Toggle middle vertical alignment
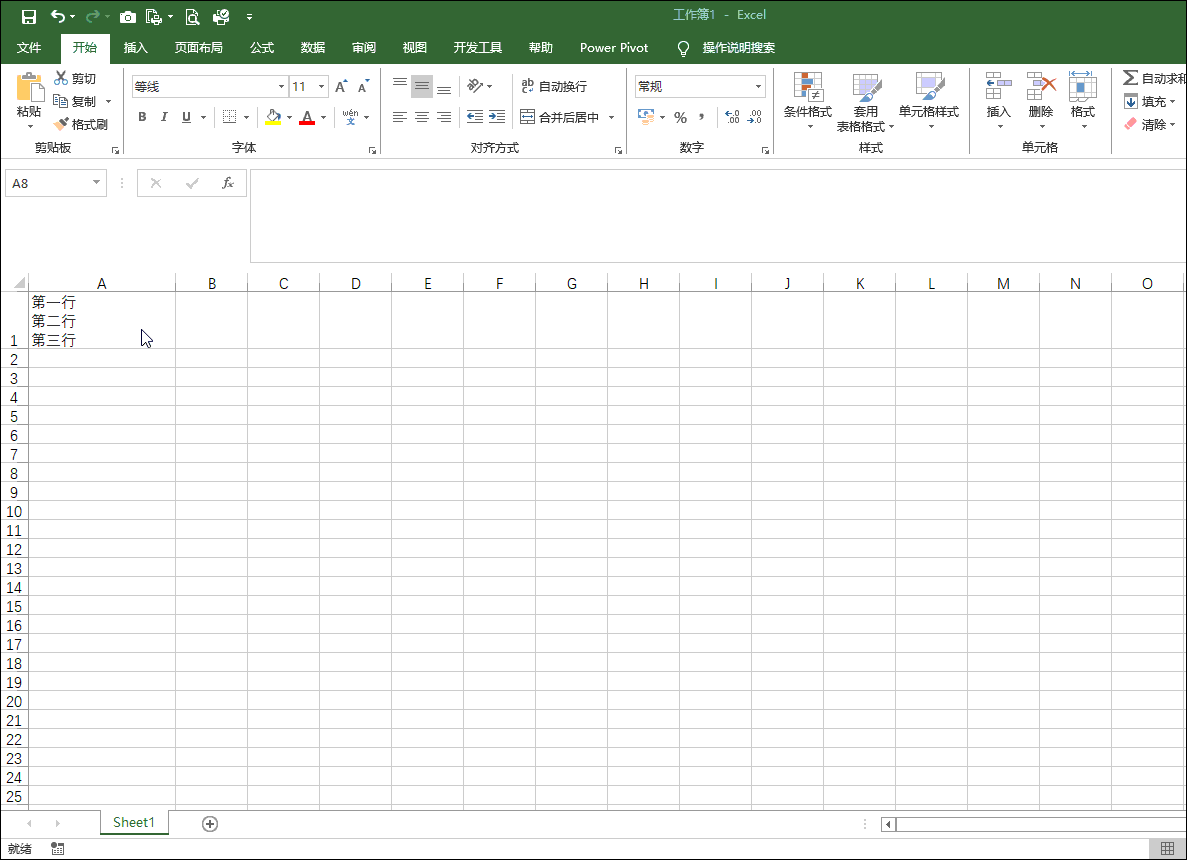This screenshot has height=860, width=1187. 422,86
